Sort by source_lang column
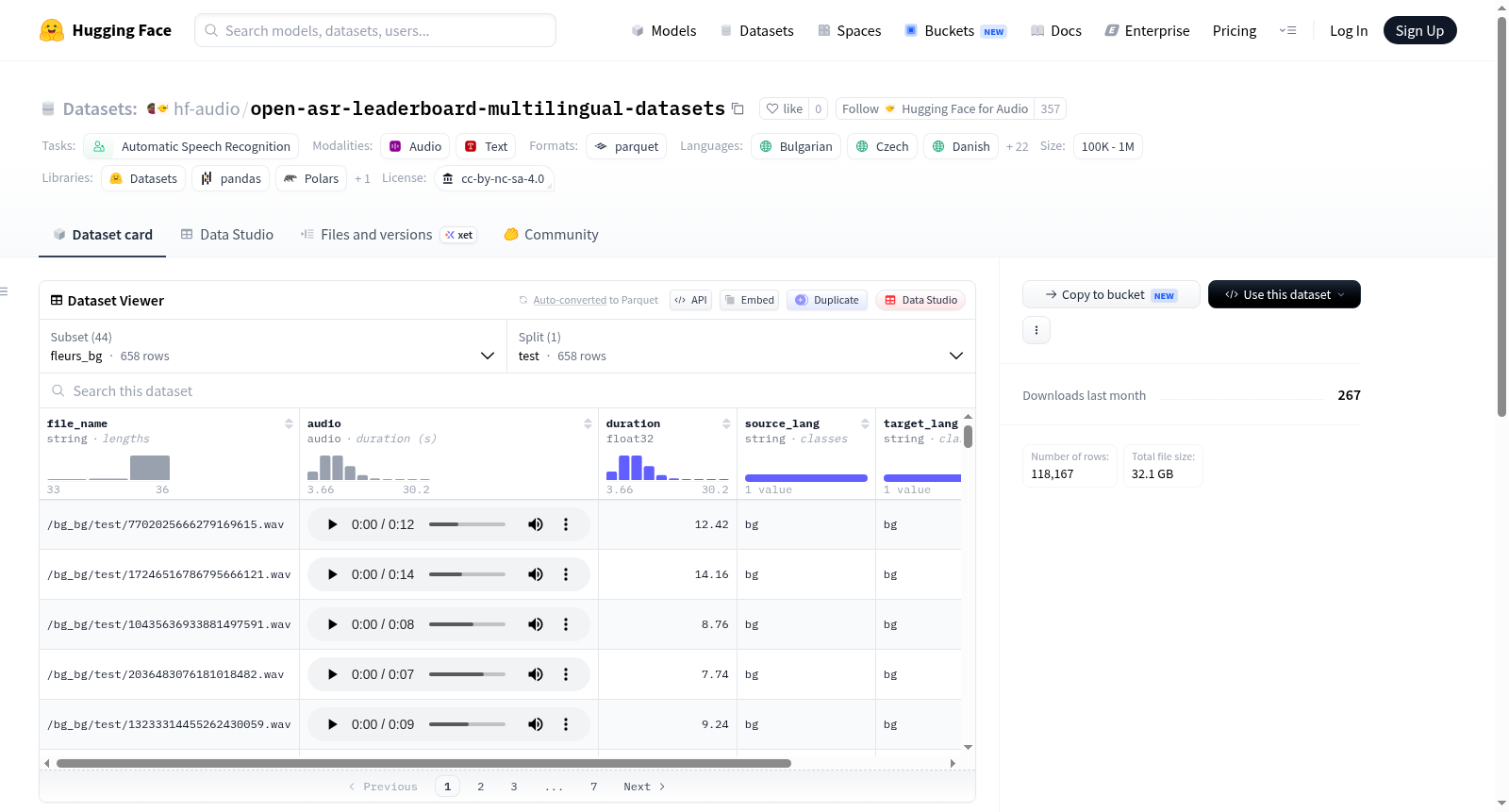The image size is (1509, 812). click(x=865, y=424)
